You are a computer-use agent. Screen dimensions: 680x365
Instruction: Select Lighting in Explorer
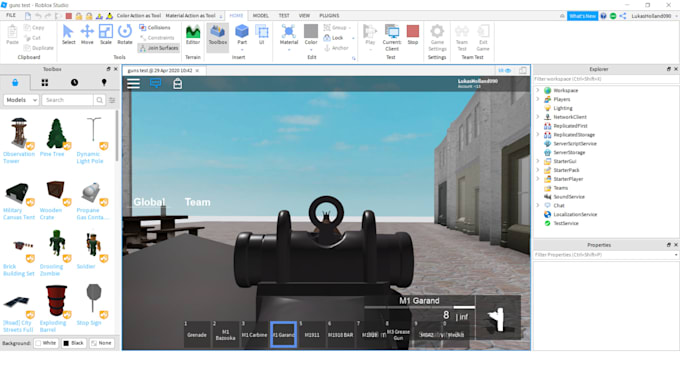pos(562,108)
